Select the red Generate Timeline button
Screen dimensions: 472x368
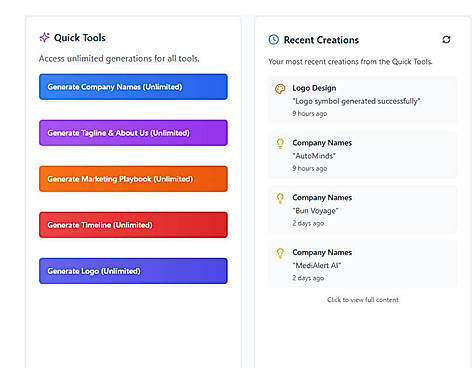(133, 225)
